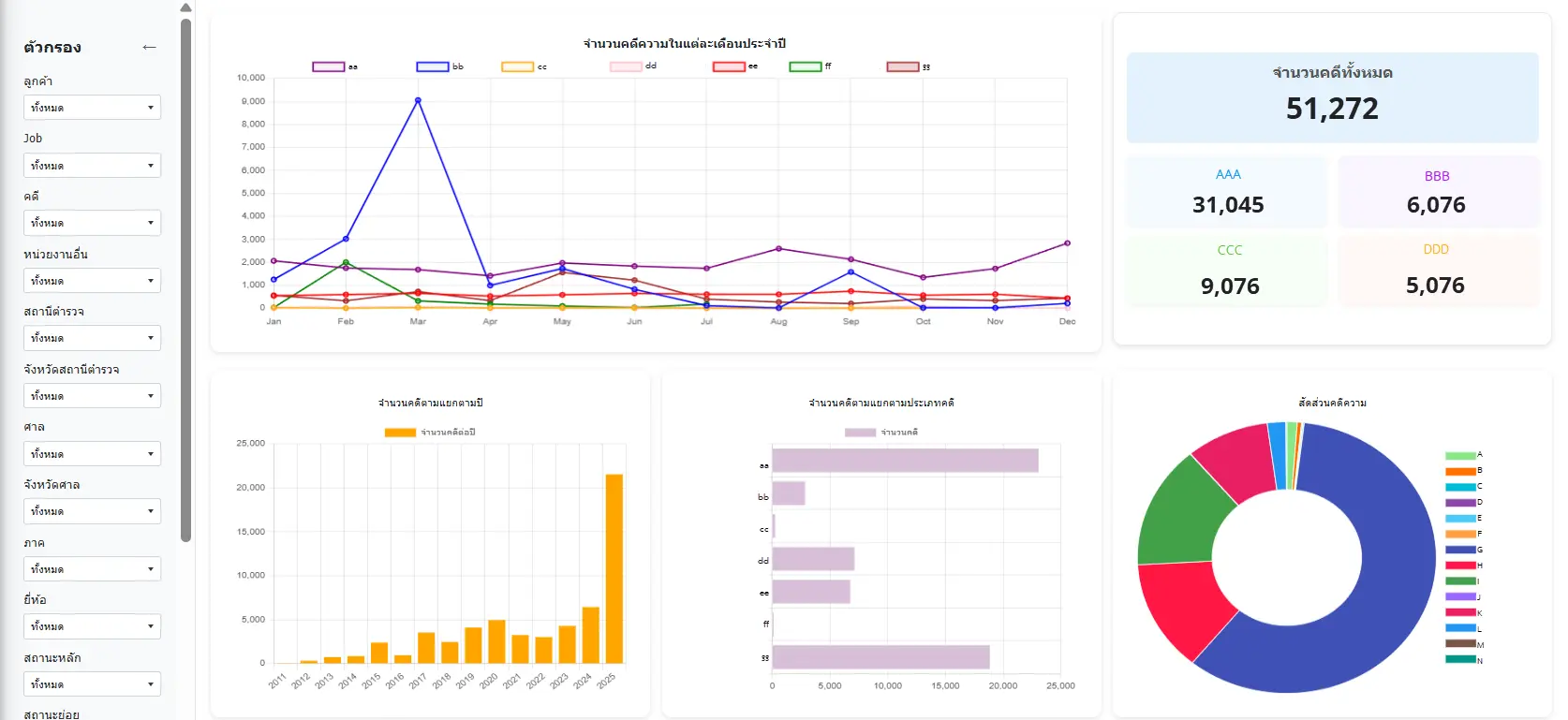Click the sidebar vertical scrollbar thumb
Viewport: 1568px width, 720px height.
[x=185, y=279]
